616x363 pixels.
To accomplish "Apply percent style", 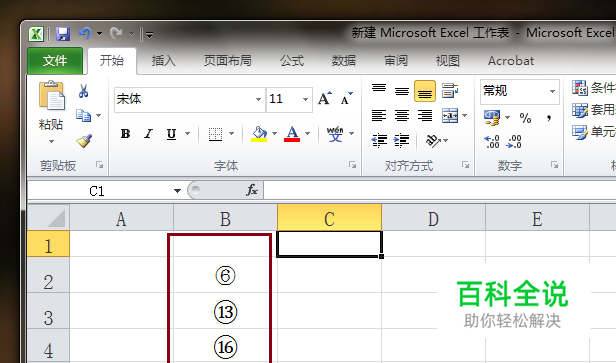I will [x=525, y=118].
